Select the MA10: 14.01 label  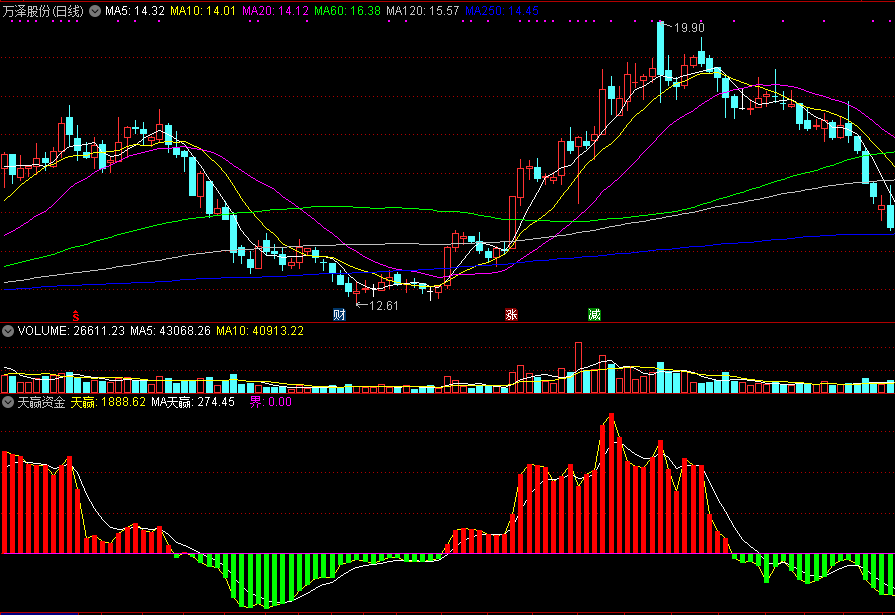(x=203, y=11)
